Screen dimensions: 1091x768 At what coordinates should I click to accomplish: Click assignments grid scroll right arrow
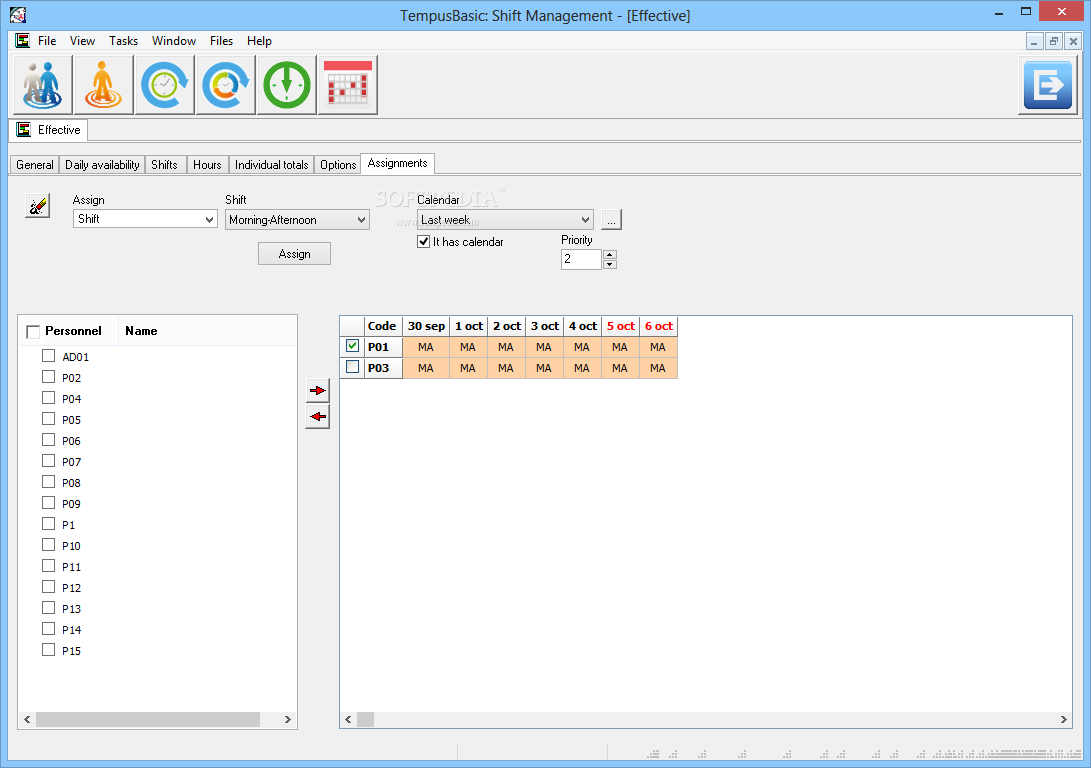pos(1063,719)
